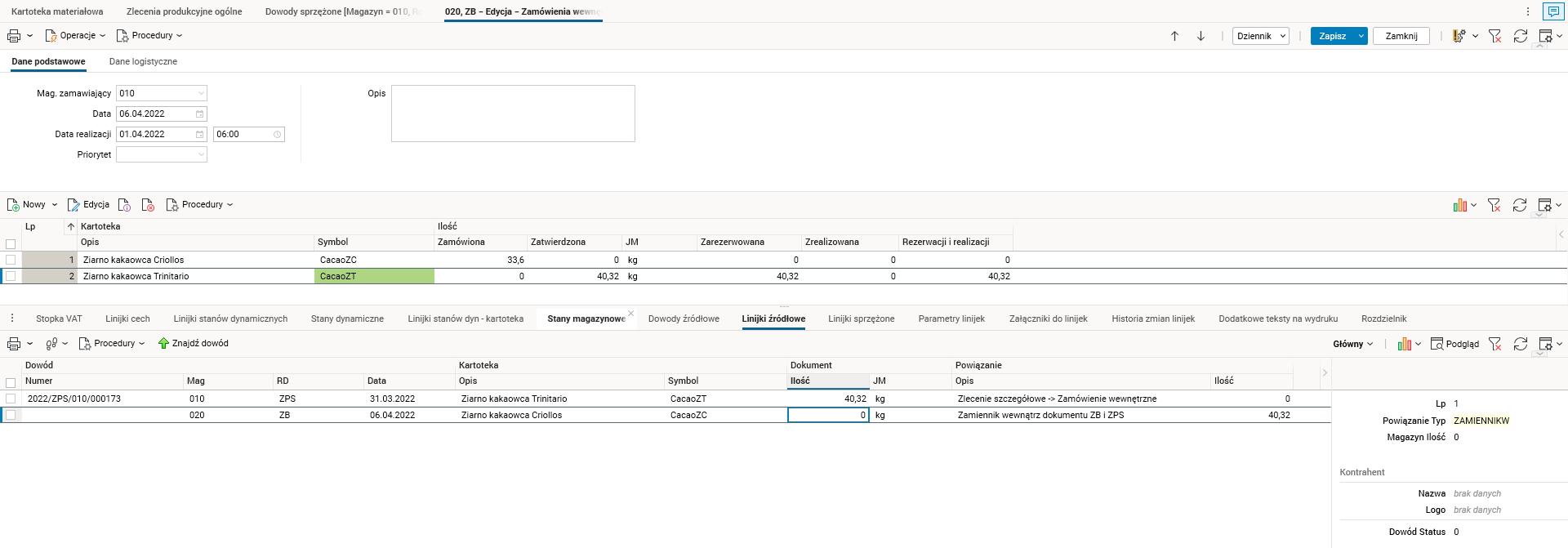Click the green CacaoZT symbol cell
The image size is (1568, 548).
(374, 276)
